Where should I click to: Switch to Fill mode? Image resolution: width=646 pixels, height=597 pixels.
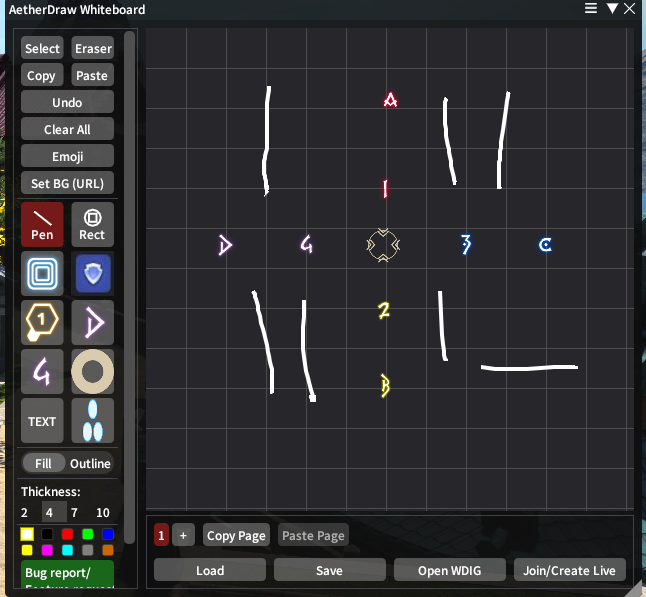tap(43, 464)
